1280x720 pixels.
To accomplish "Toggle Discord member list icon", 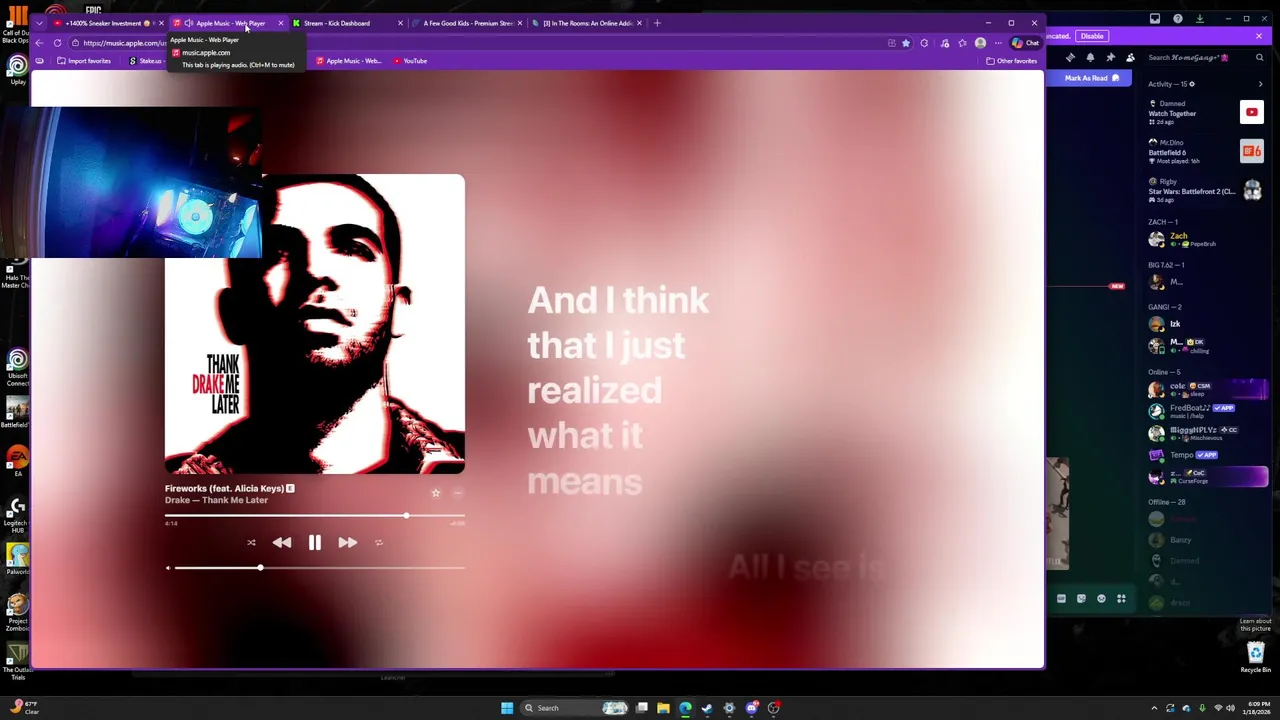I will click(x=1130, y=58).
